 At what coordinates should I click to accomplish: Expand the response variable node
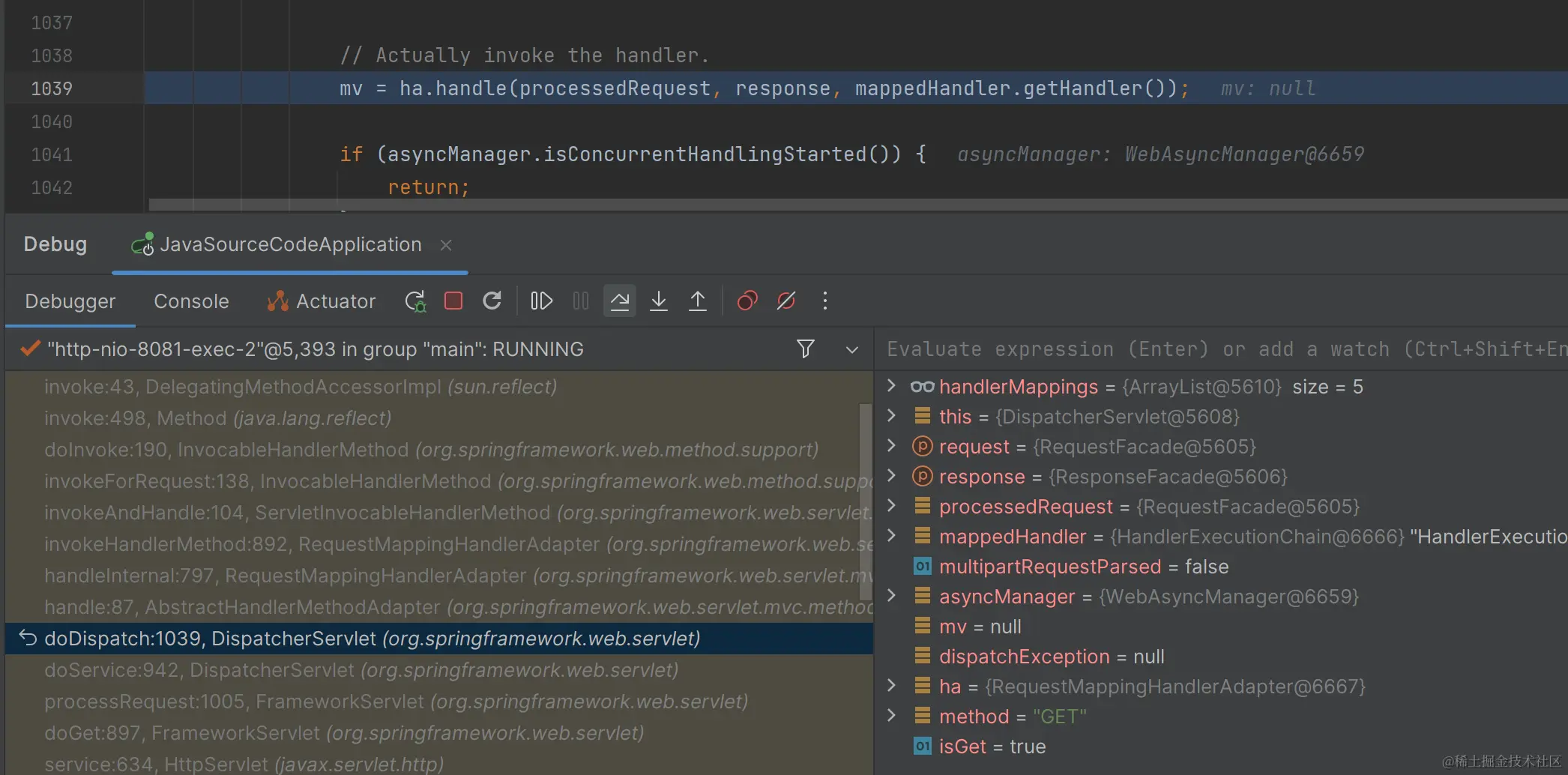pyautogui.click(x=891, y=476)
